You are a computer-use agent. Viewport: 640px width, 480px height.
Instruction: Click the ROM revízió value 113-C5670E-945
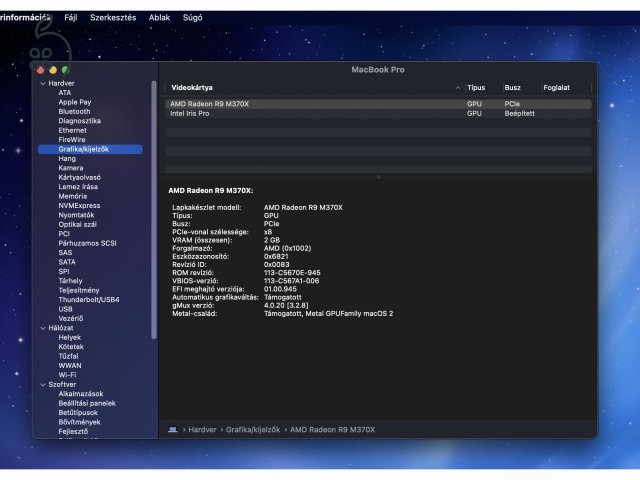click(x=292, y=273)
